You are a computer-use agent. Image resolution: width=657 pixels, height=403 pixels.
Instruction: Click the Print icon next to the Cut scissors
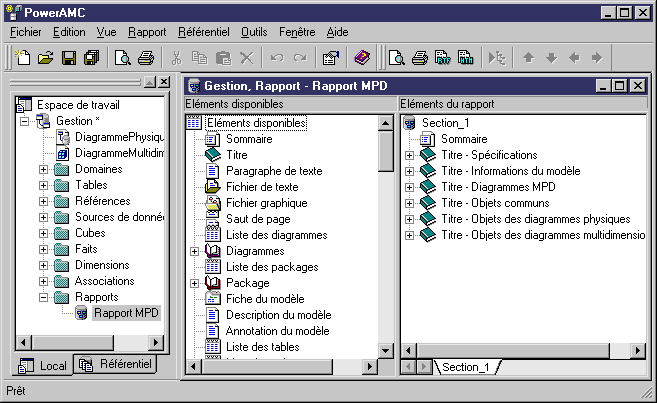[145, 58]
